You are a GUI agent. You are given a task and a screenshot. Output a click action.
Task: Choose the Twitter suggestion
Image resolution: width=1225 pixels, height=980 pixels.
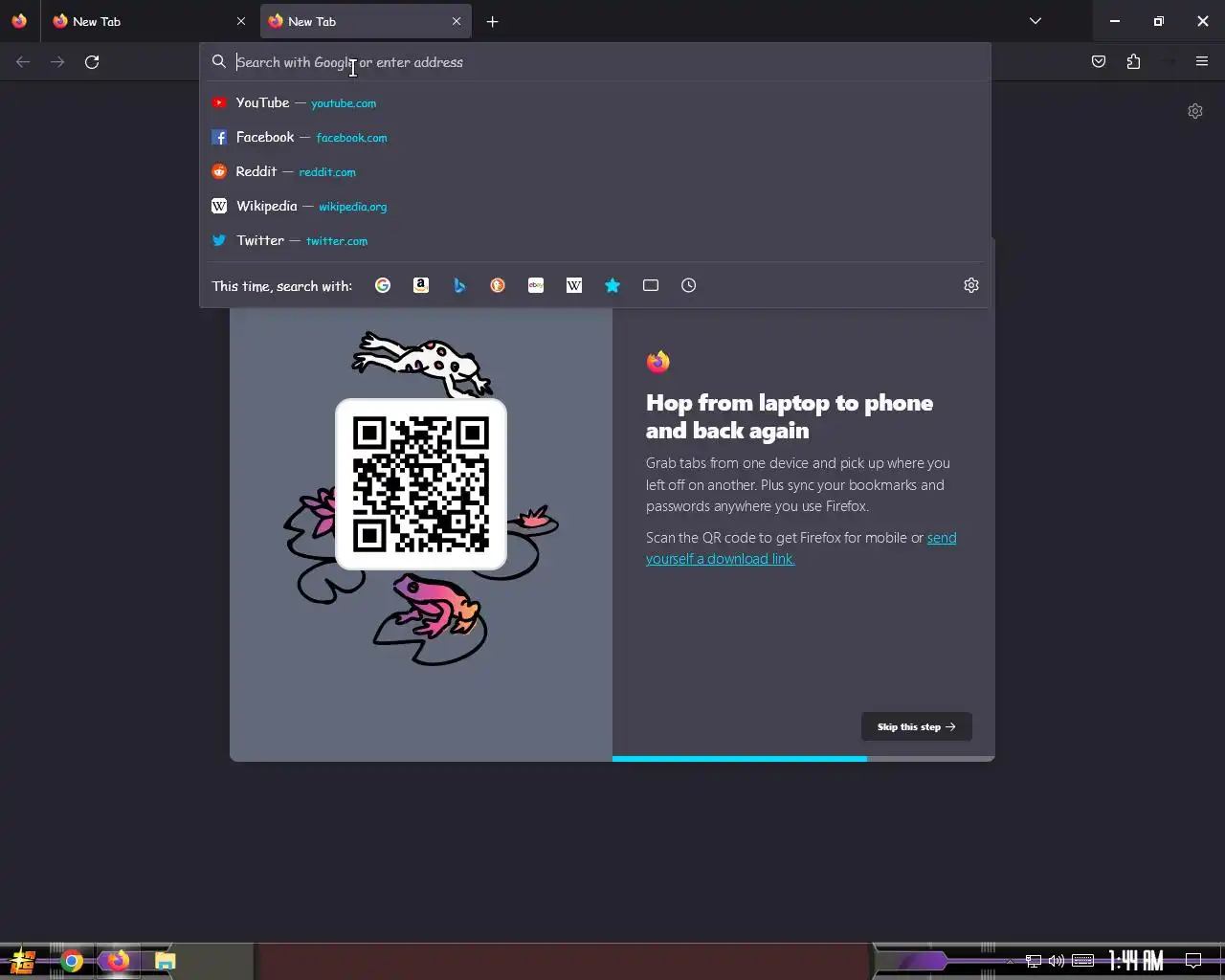point(595,240)
